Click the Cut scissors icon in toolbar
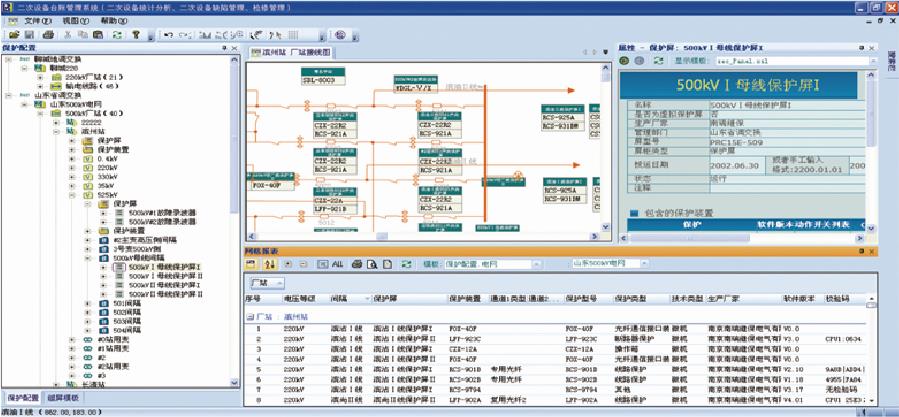The width and height of the screenshot is (899, 417). coord(67,34)
